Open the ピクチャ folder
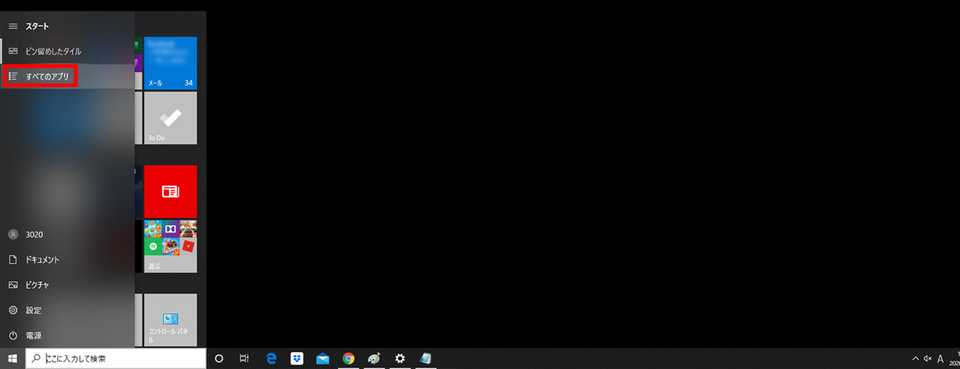 67,285
